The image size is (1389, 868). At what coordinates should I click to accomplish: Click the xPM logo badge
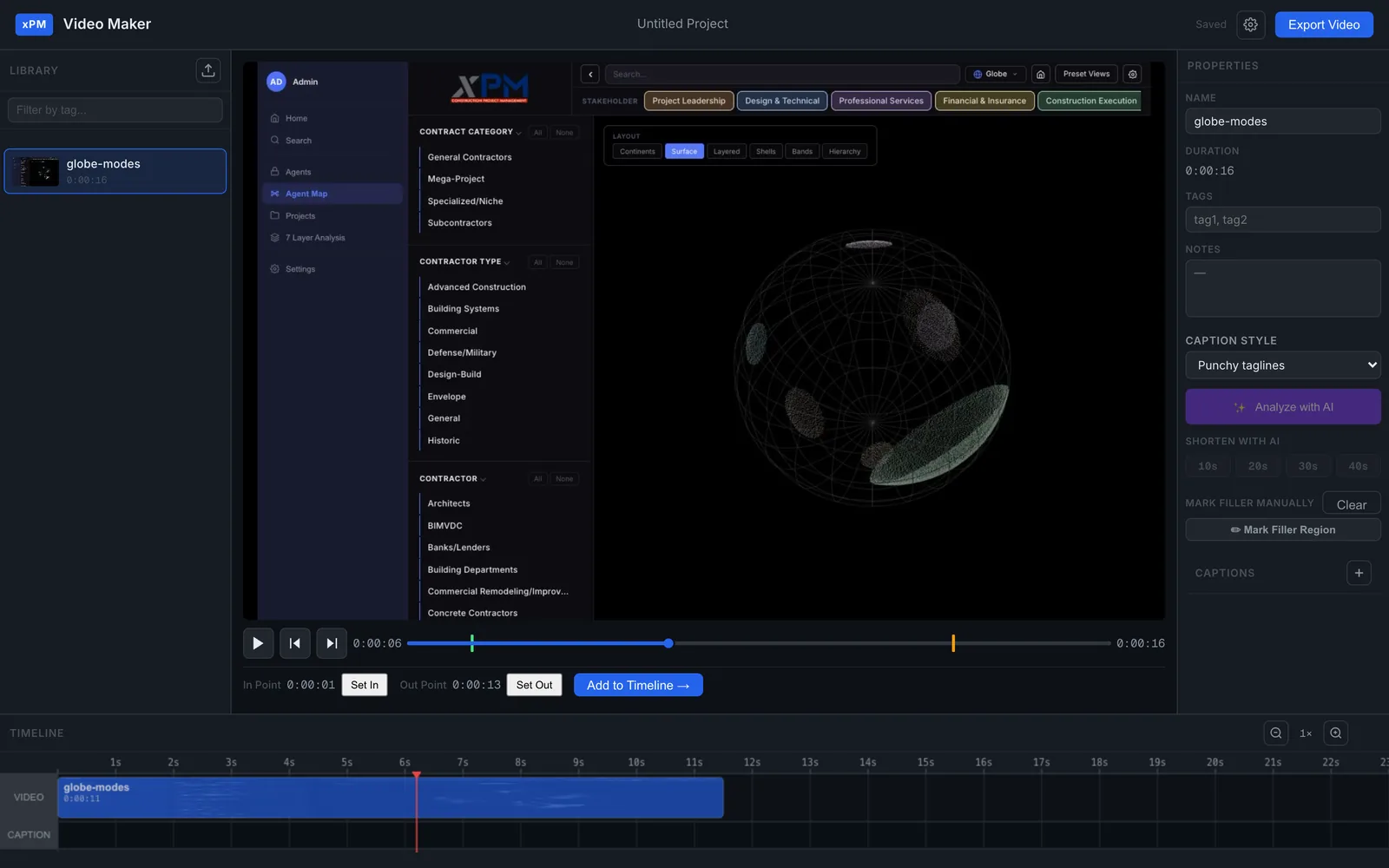[34, 24]
